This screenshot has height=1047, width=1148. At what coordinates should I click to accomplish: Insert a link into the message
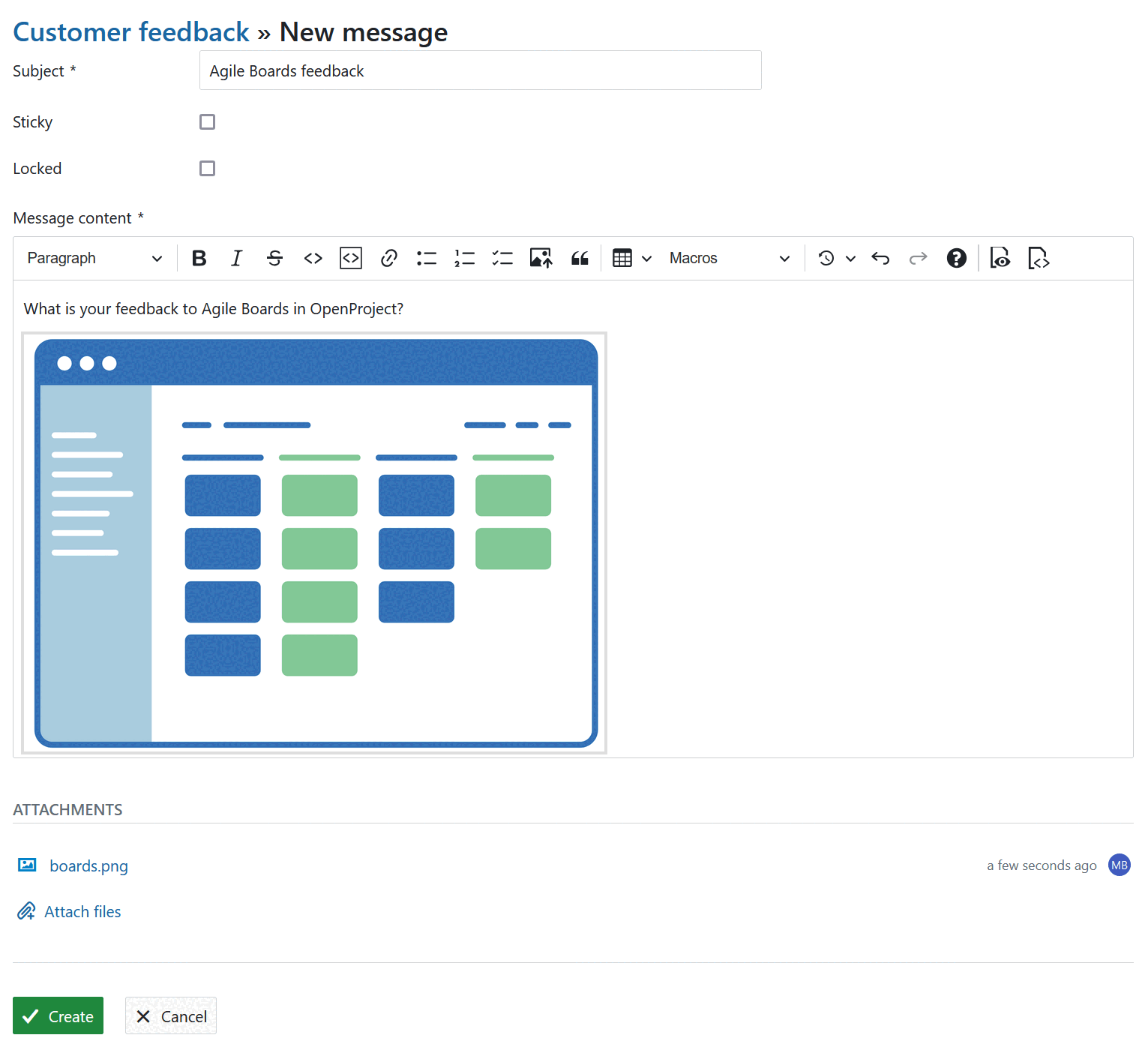pos(388,258)
